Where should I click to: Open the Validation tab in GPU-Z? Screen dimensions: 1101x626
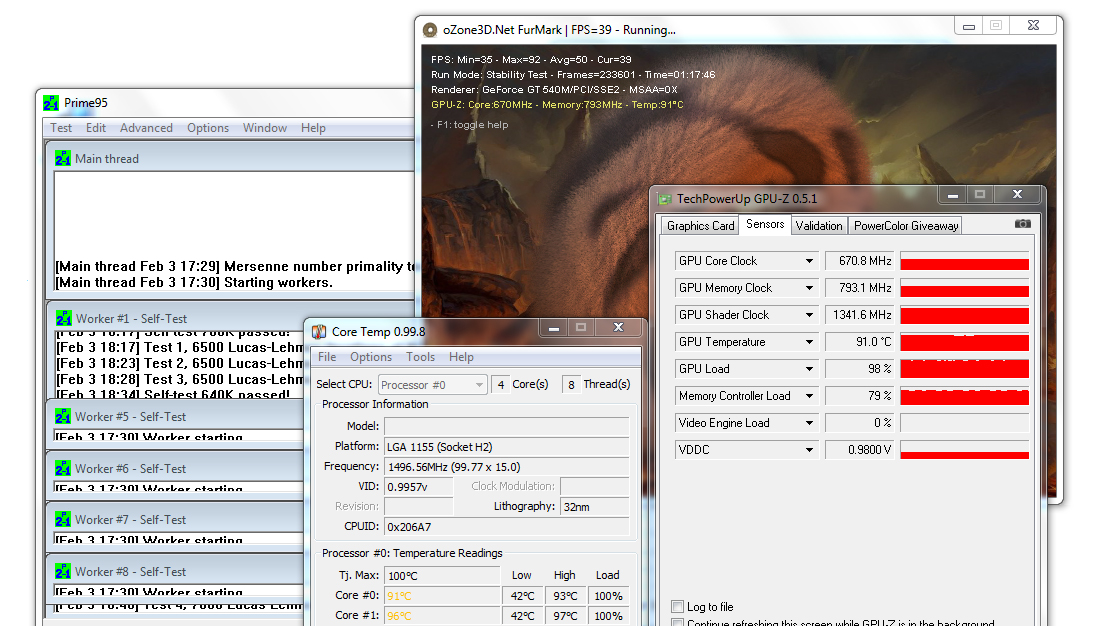coord(819,226)
